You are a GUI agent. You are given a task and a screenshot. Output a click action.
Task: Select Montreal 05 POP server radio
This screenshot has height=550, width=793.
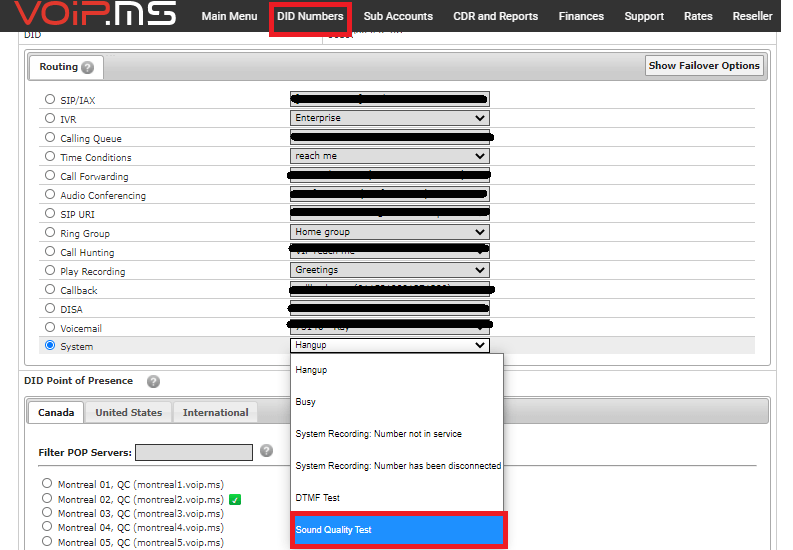(47, 541)
